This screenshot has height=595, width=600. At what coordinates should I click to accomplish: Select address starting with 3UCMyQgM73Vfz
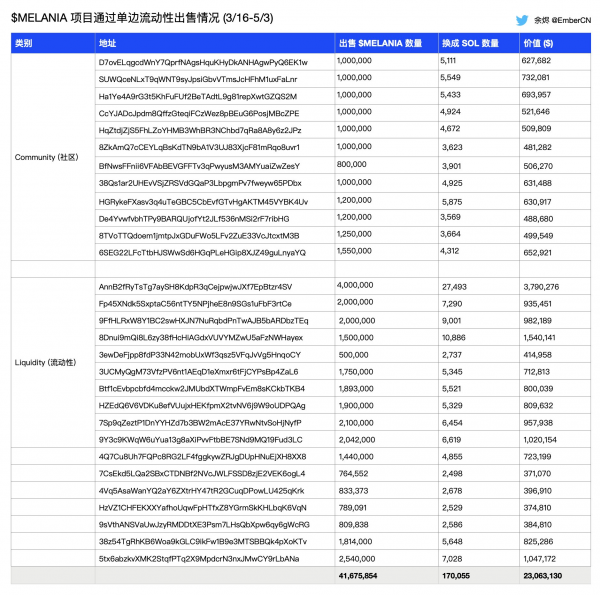click(x=198, y=372)
